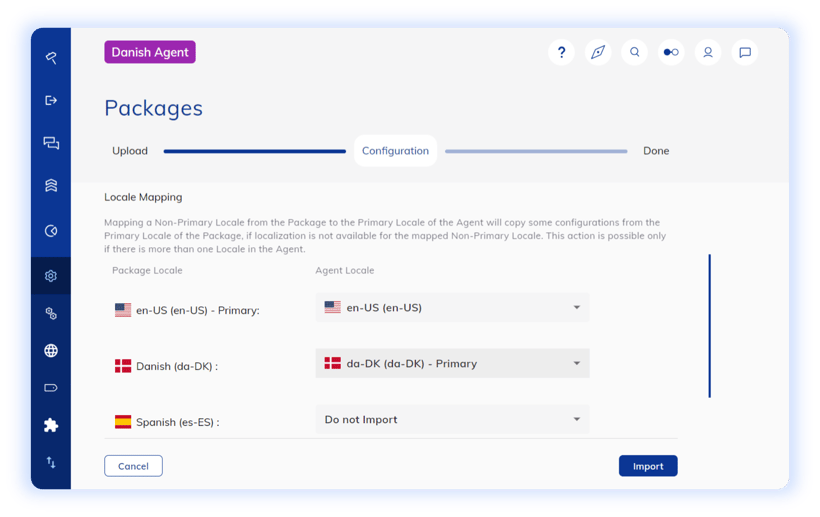Click the Packages page heading
The width and height of the screenshot is (820, 517).
[153, 108]
